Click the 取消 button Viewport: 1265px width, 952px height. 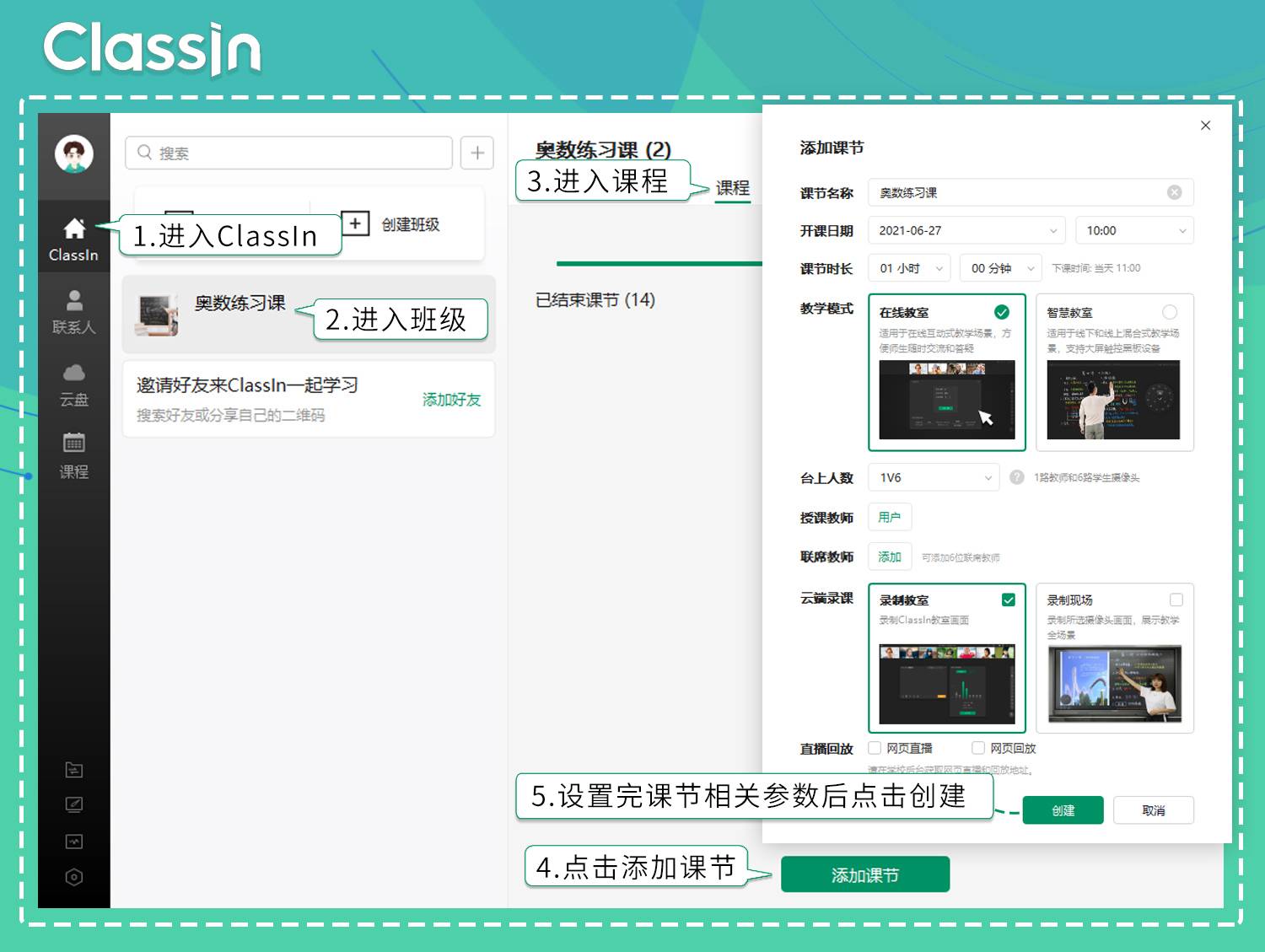coord(1154,810)
